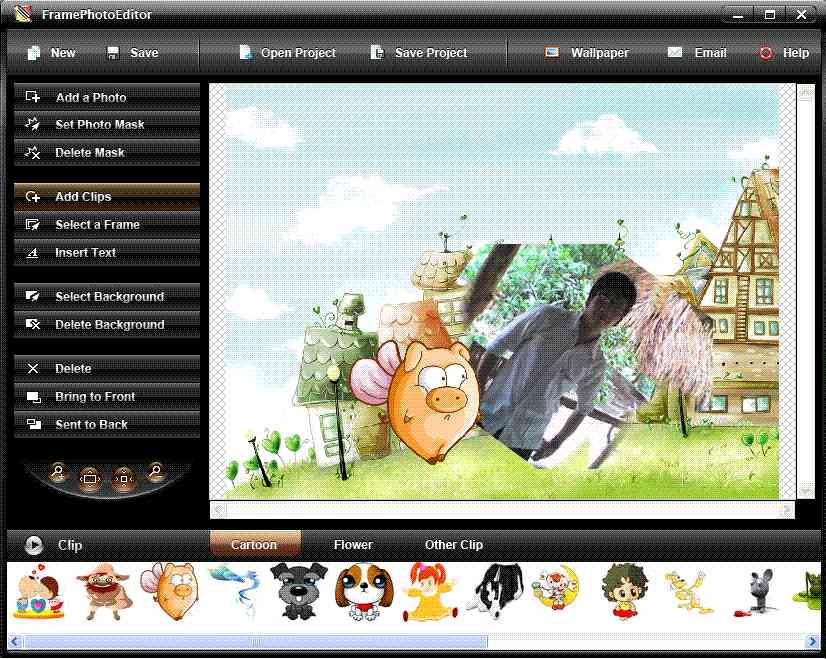
Task: Select the Add Clips option
Action: [x=107, y=196]
